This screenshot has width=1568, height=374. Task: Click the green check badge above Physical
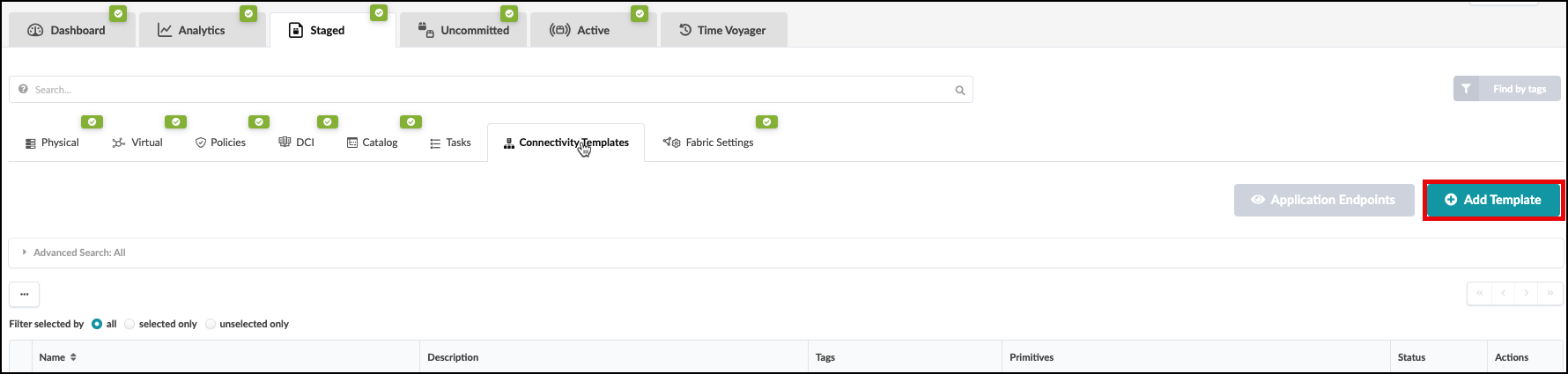tap(92, 122)
